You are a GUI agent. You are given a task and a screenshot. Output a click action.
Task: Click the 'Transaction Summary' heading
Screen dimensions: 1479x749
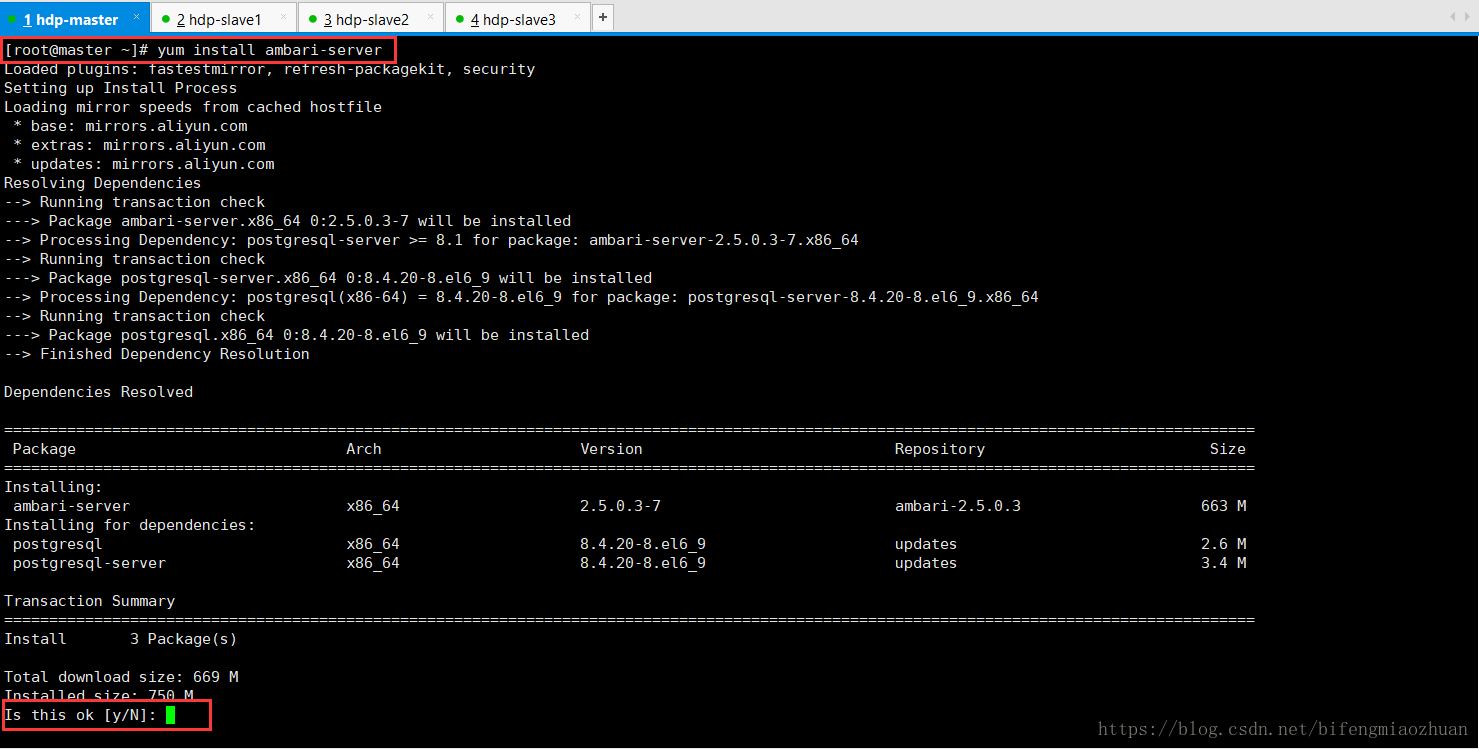90,601
